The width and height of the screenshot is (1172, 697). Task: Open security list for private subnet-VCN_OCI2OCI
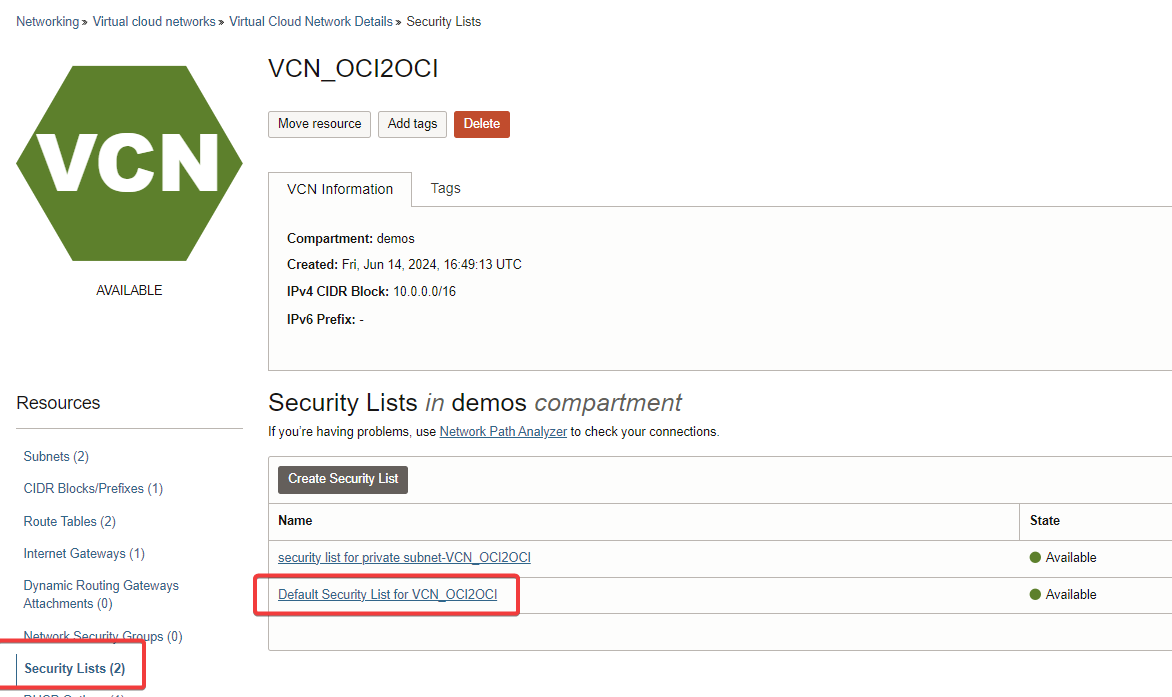(404, 557)
